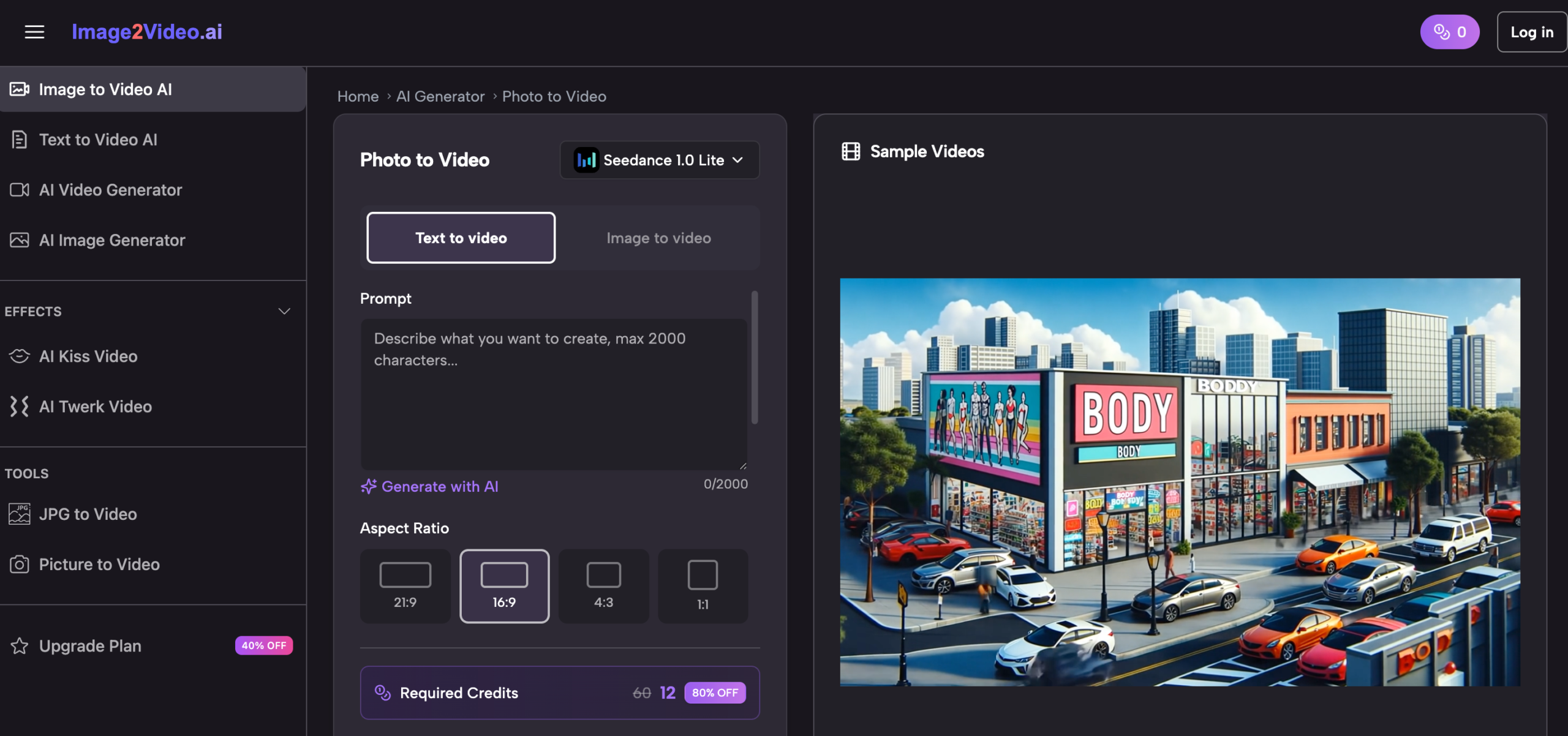1568x736 pixels.
Task: Click the Image to Video AI sidebar icon
Action: tap(19, 89)
